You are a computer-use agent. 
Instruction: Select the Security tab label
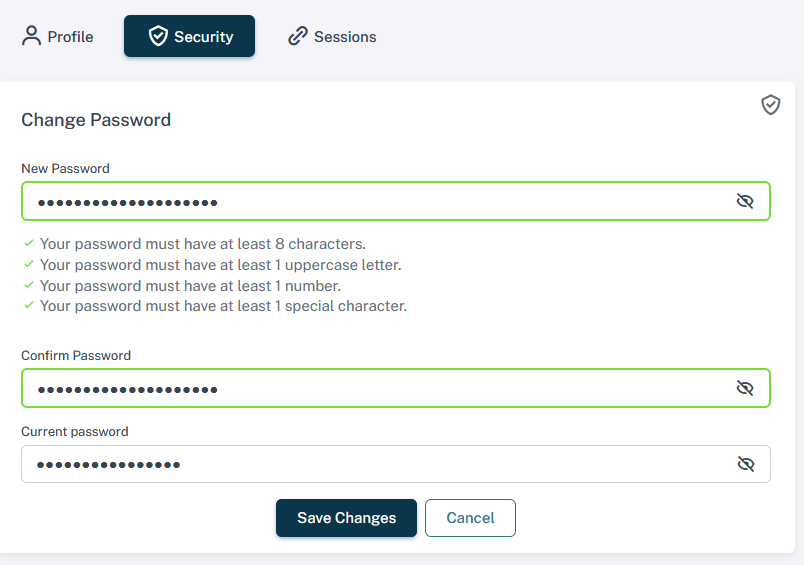point(204,37)
